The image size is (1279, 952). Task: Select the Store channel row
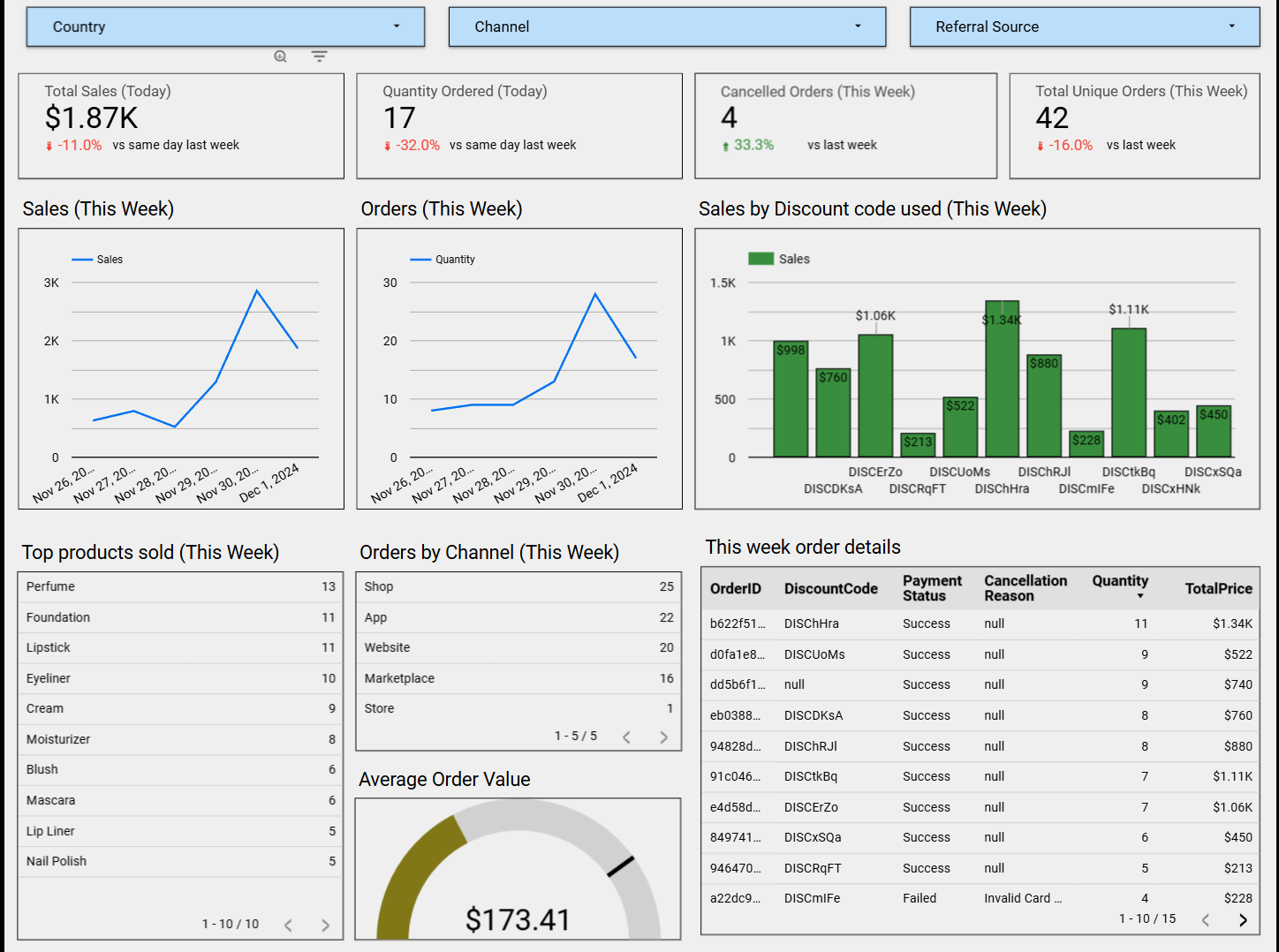[518, 708]
